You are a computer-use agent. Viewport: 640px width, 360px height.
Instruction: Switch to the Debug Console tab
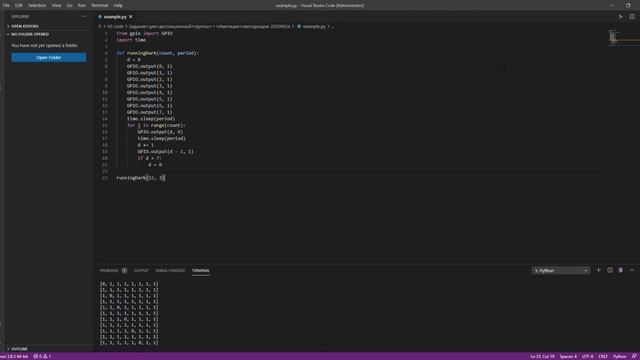tap(170, 270)
